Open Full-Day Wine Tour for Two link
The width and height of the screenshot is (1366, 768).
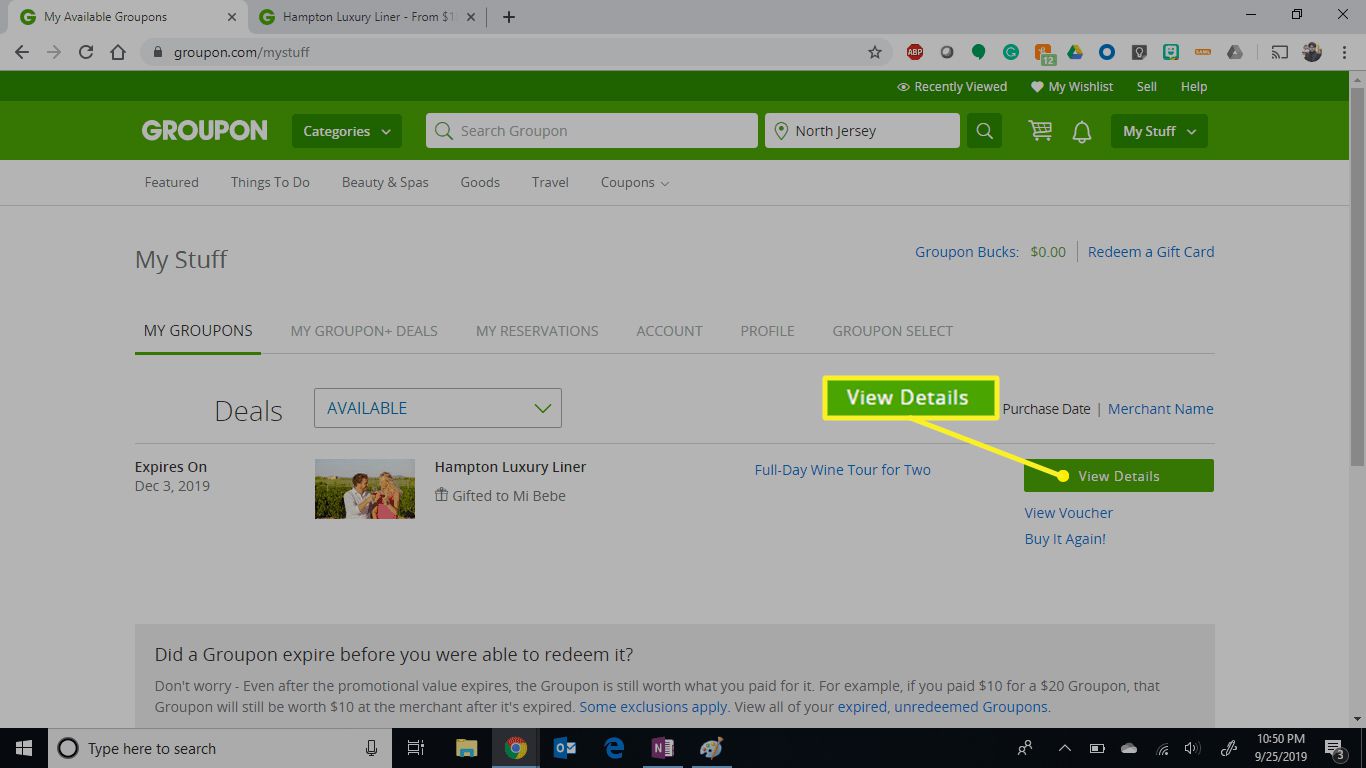(842, 469)
